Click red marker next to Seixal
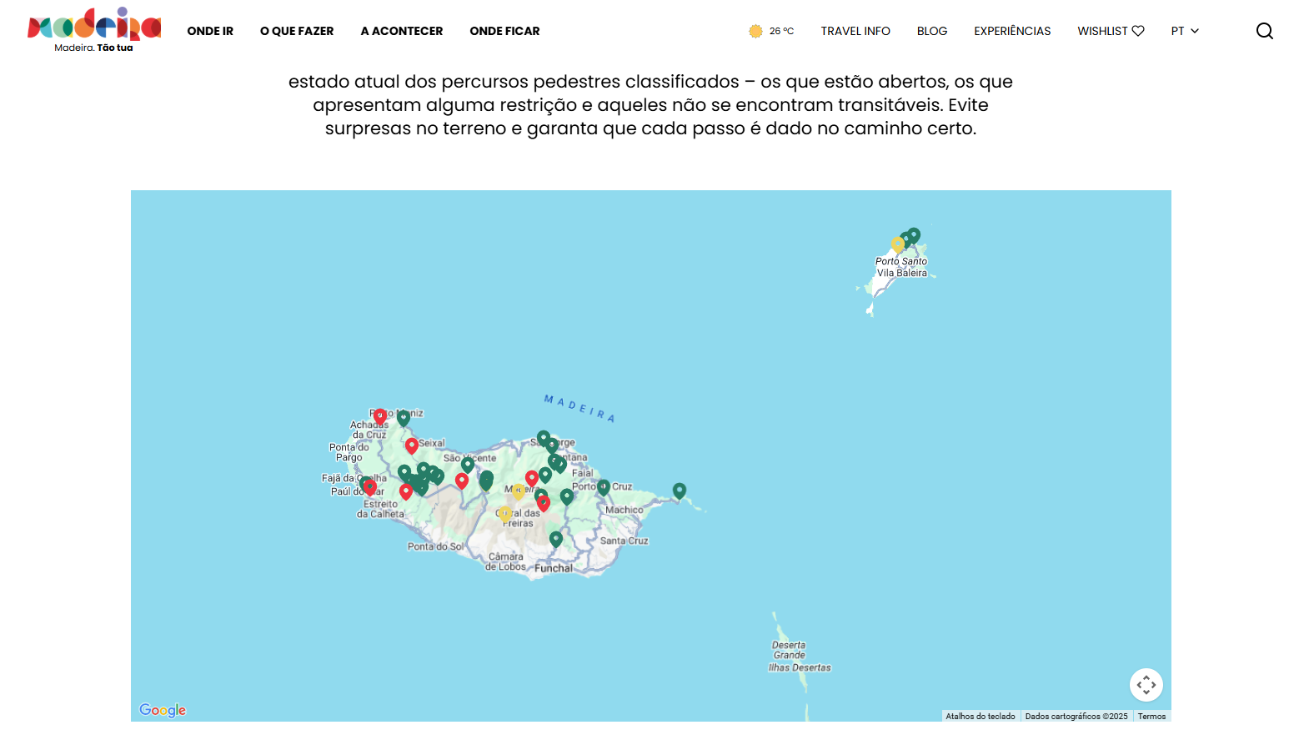The width and height of the screenshot is (1294, 750). (x=411, y=445)
